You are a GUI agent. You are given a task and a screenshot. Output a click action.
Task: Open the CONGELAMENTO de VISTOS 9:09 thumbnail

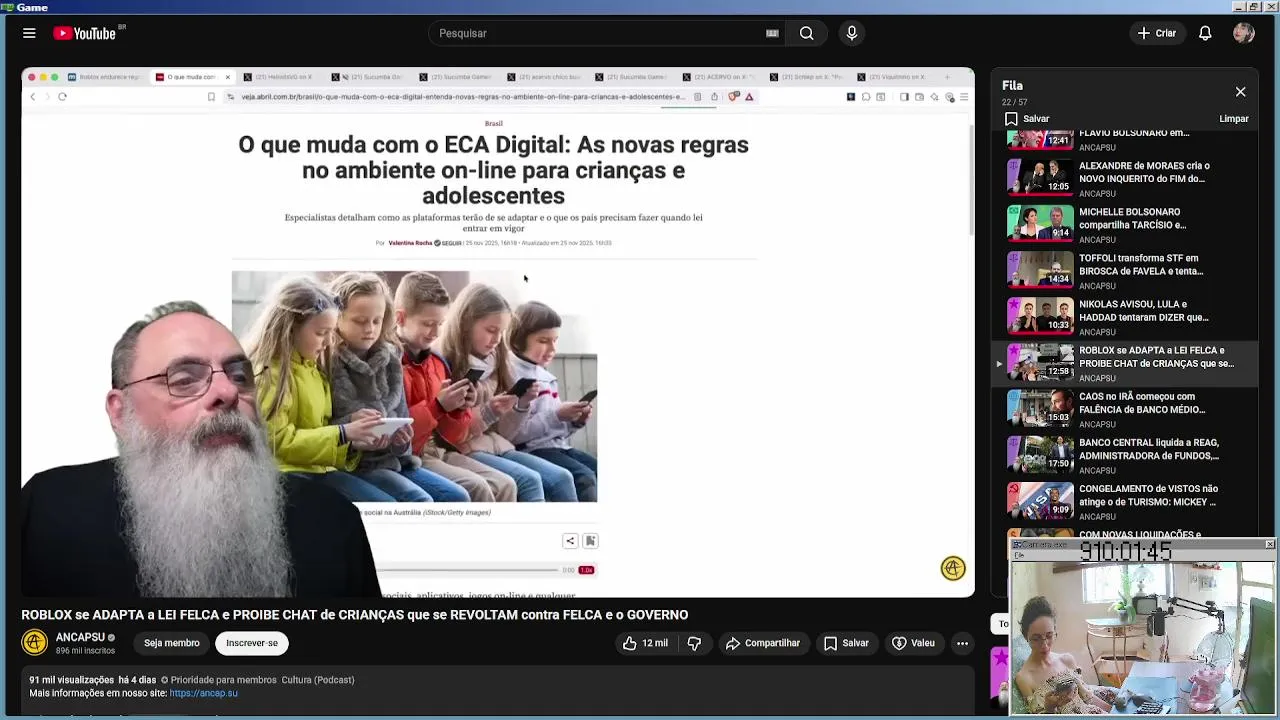[x=1040, y=499]
